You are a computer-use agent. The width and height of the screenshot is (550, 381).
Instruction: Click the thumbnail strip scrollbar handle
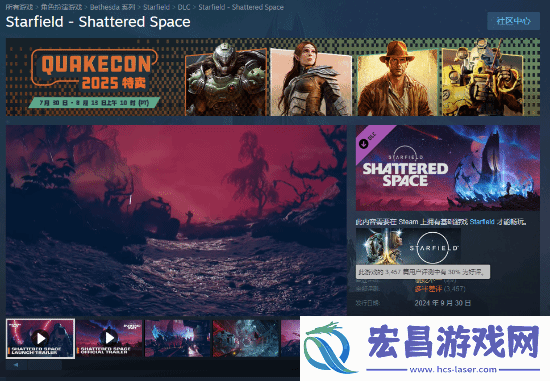45,365
